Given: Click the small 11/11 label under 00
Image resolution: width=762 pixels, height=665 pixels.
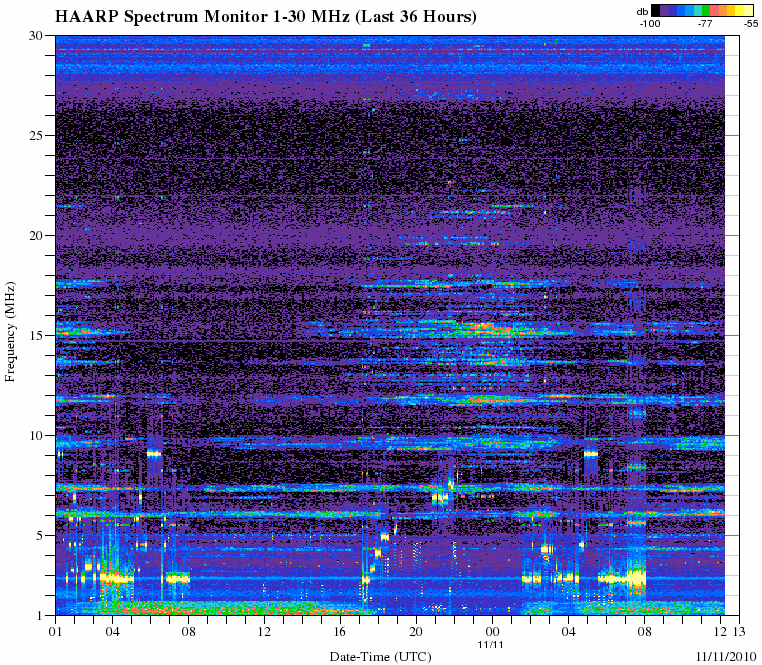Looking at the screenshot, I should pyautogui.click(x=491, y=645).
